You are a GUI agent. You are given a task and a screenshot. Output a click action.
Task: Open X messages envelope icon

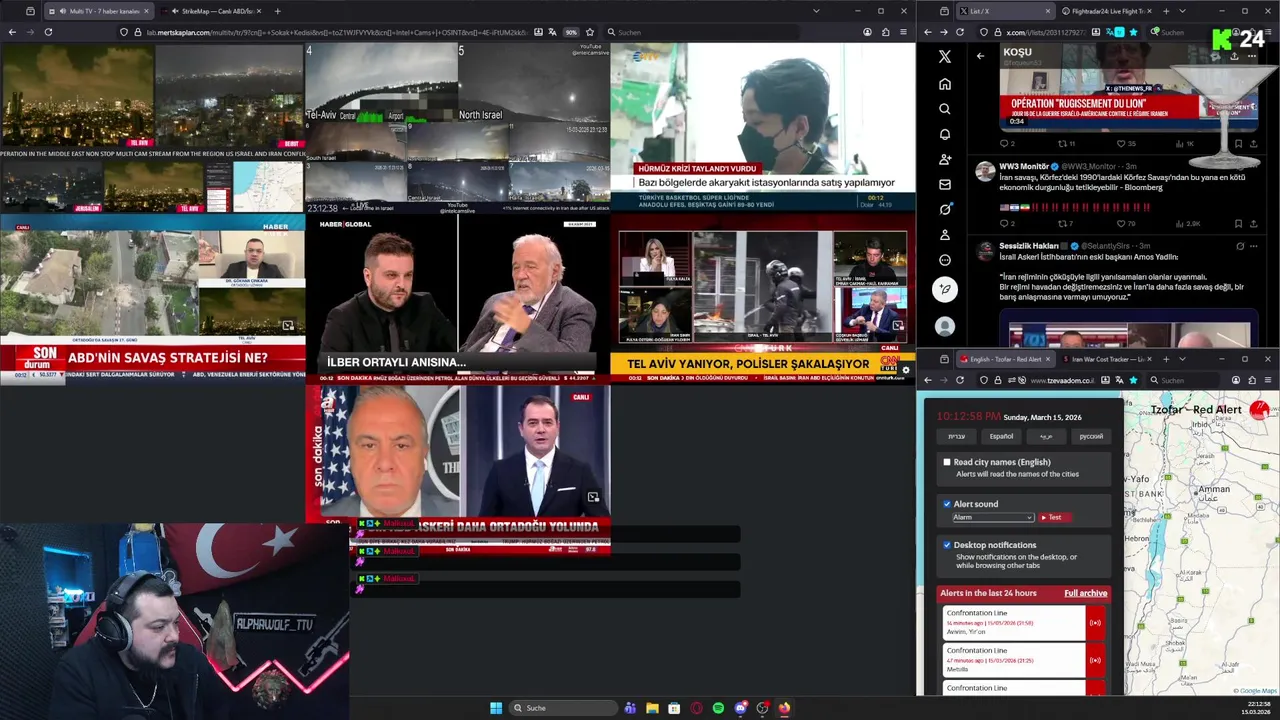coord(945,184)
